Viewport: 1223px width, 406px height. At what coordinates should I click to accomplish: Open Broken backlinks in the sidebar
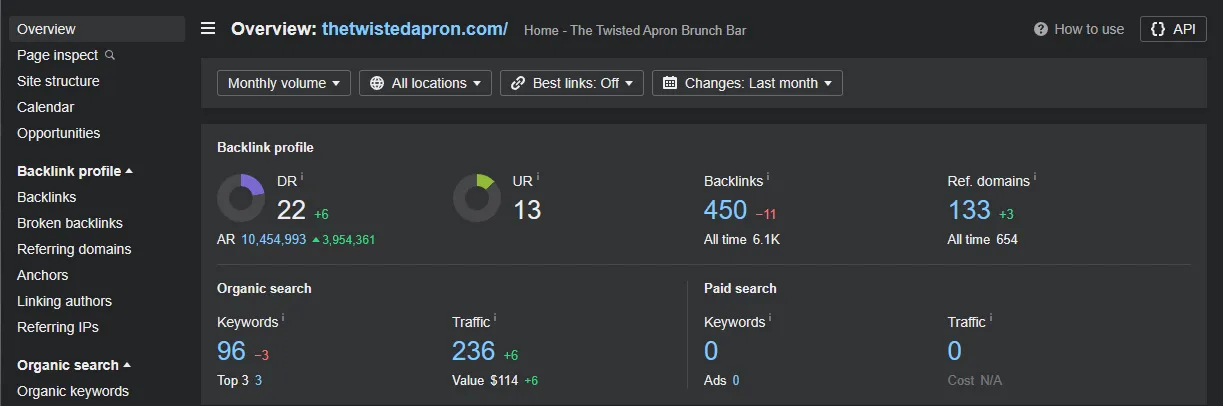70,223
